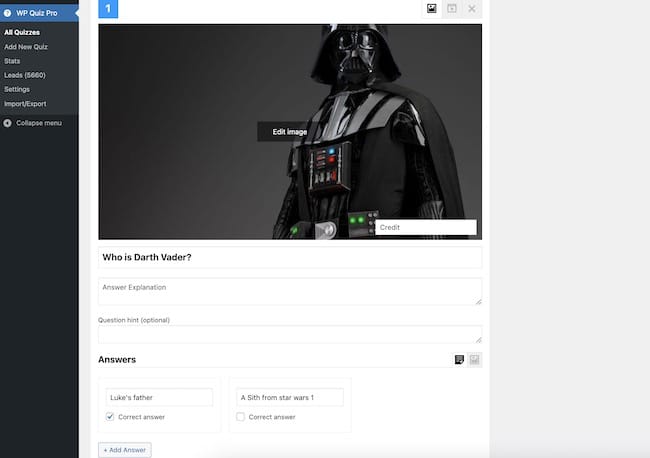
Task: Focus the Question hint textarea
Action: click(x=290, y=334)
